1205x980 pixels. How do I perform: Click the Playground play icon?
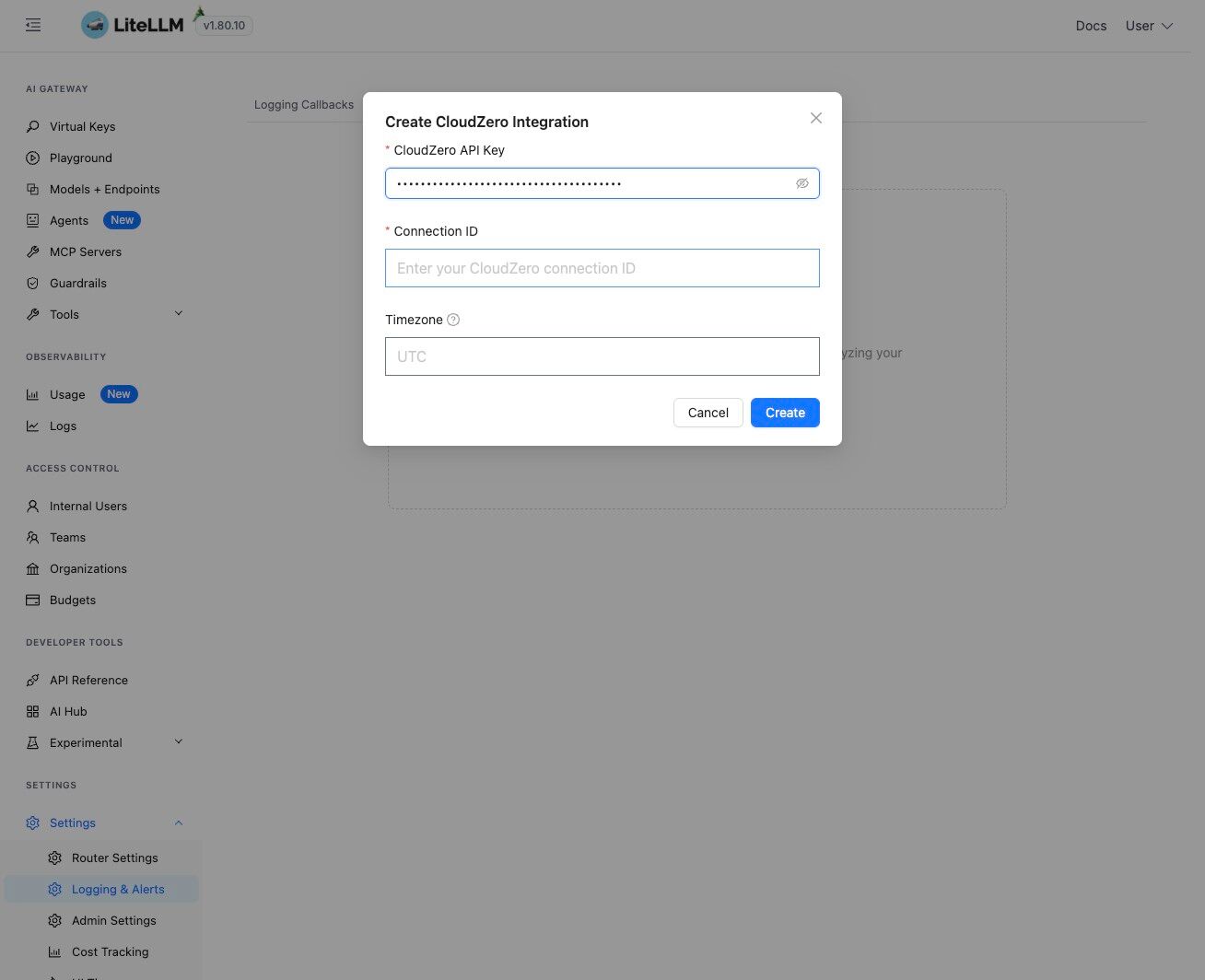point(33,157)
